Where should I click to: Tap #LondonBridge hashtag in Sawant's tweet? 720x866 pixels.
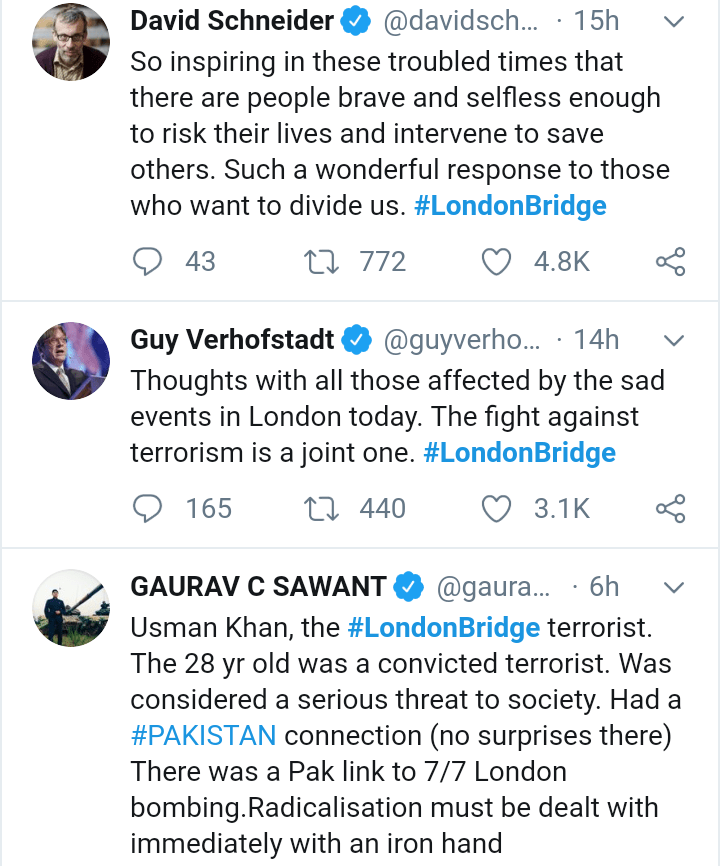click(443, 628)
